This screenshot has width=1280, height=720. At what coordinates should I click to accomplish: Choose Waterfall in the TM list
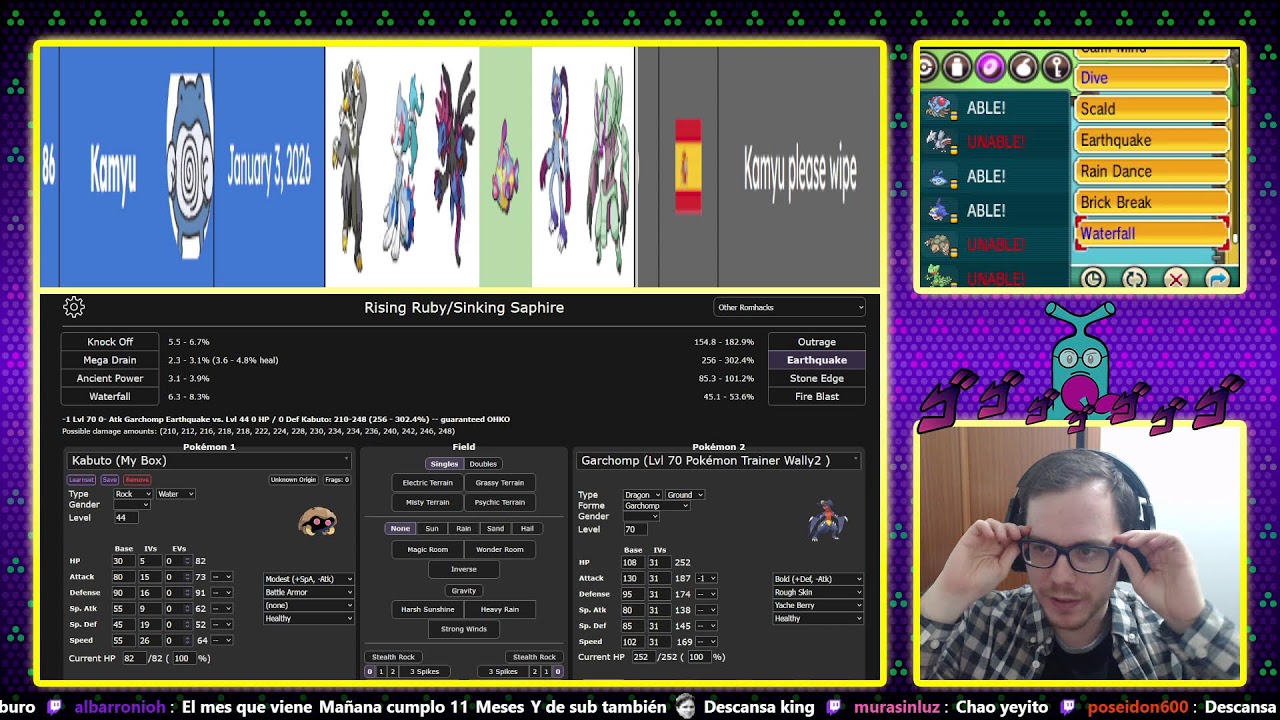pyautogui.click(x=1152, y=234)
